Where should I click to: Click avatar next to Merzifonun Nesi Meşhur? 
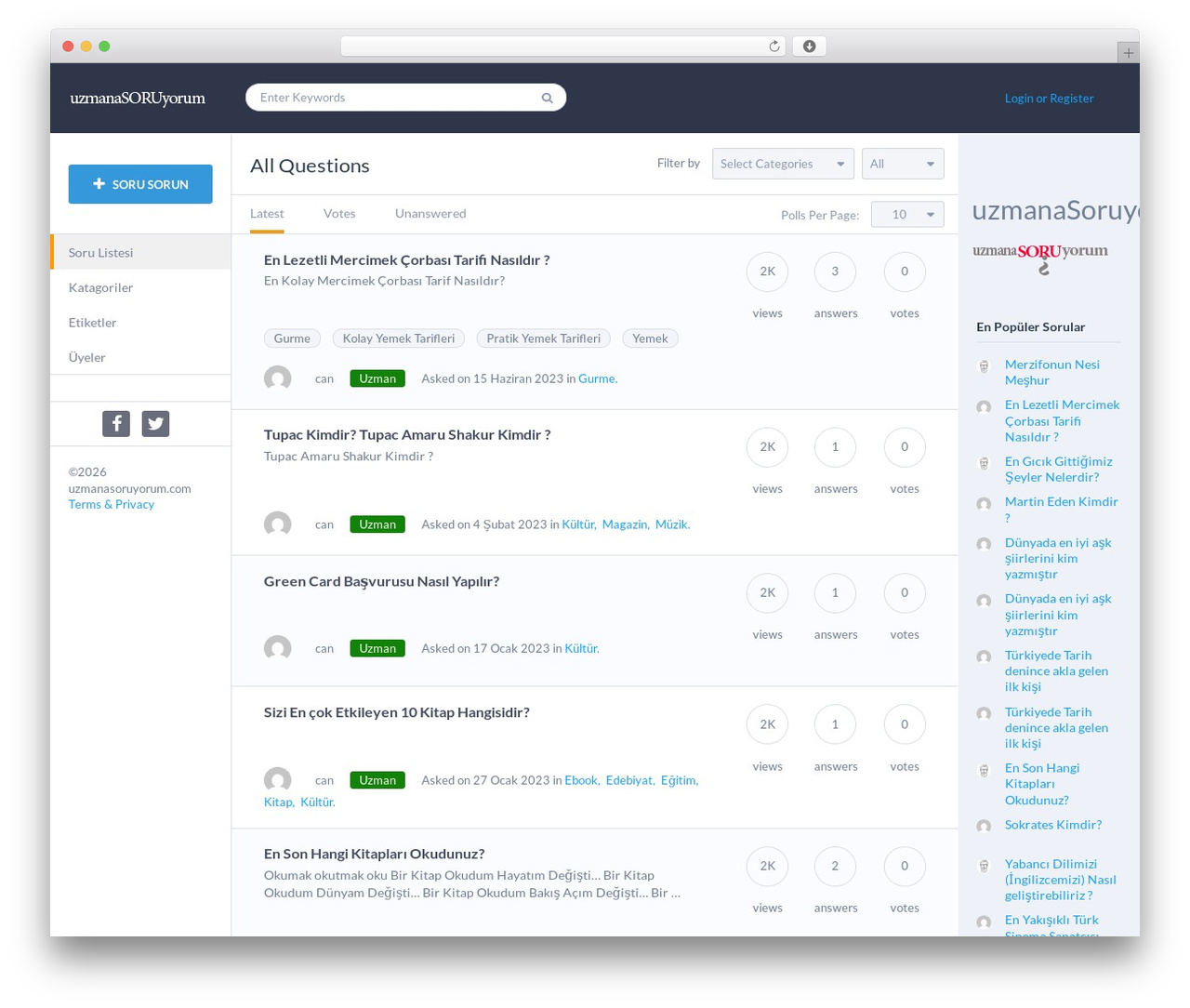tap(984, 366)
